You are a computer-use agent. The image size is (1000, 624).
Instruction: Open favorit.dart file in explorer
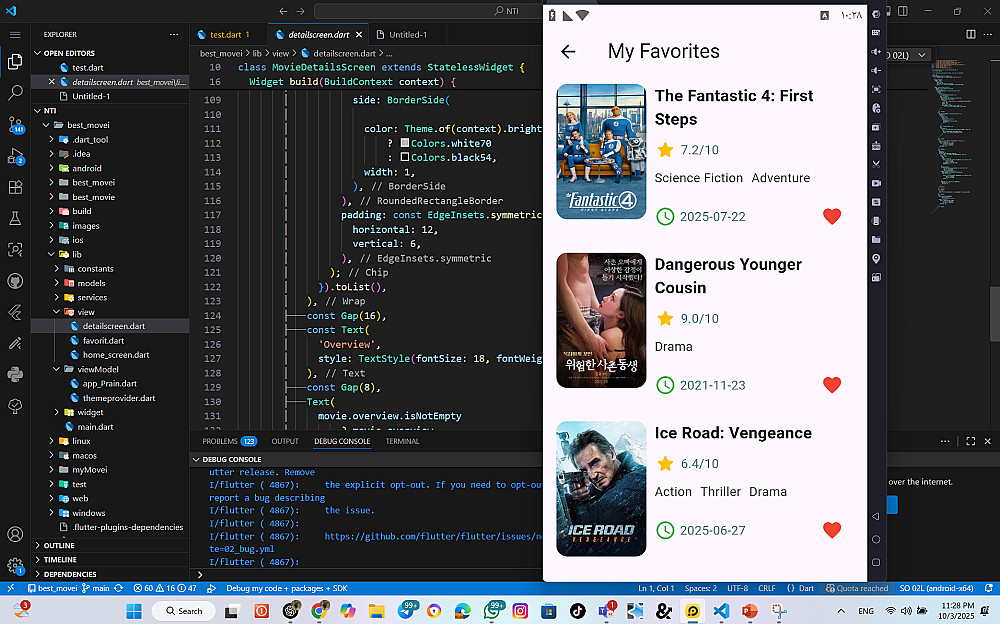[x=103, y=340]
